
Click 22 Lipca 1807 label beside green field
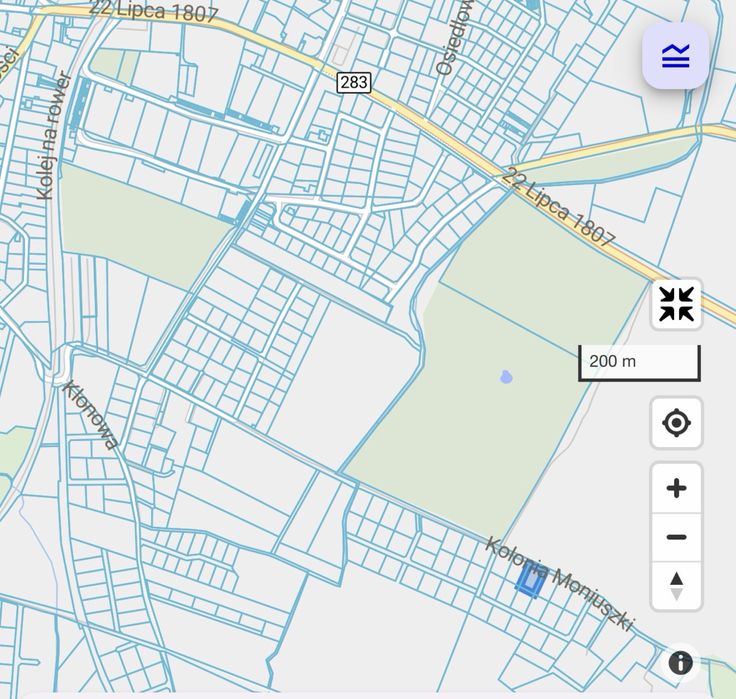coord(558,207)
